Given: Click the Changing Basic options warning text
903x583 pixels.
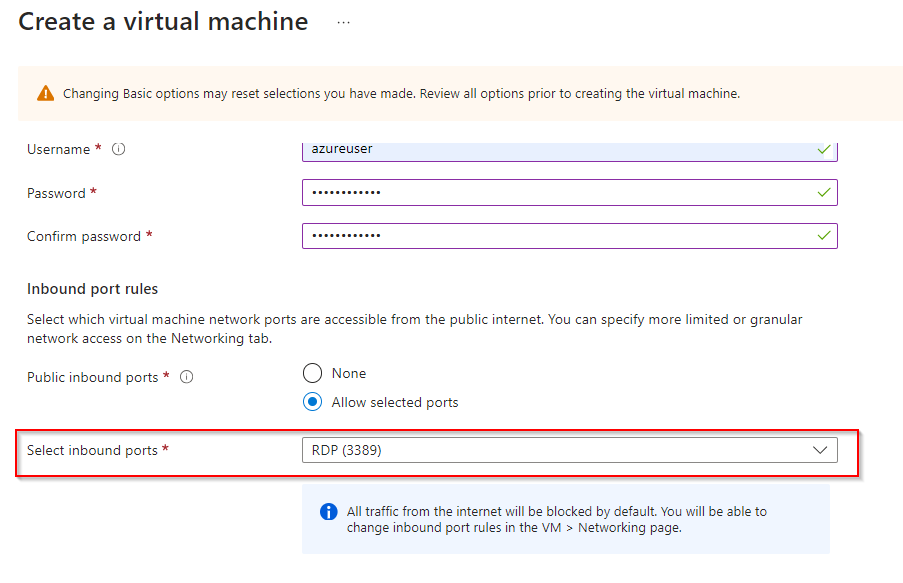Looking at the screenshot, I should 400,93.
